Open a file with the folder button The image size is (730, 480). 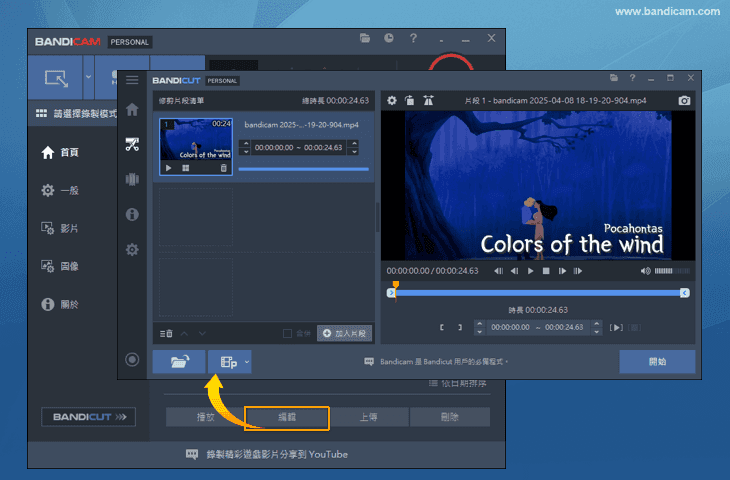[179, 362]
